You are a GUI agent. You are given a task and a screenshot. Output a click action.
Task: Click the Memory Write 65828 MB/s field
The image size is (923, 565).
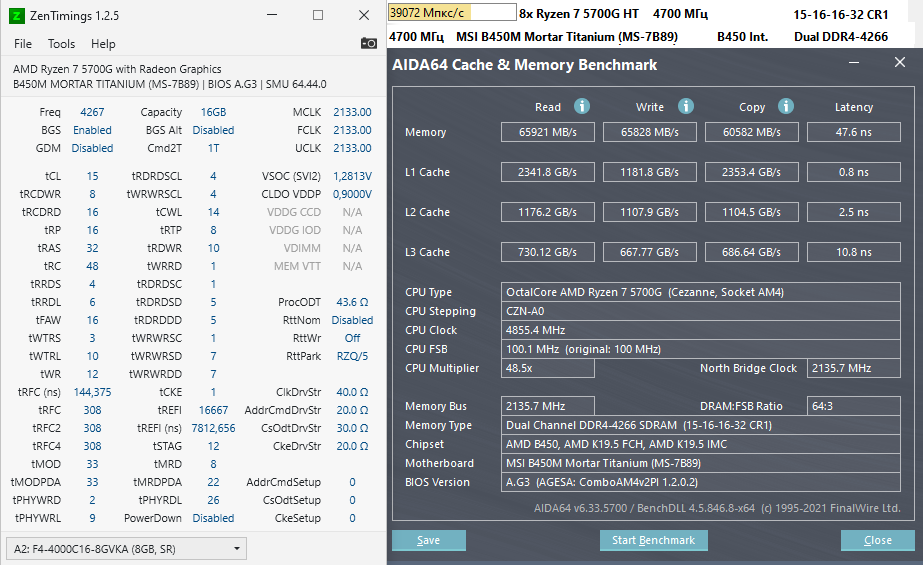click(650, 132)
